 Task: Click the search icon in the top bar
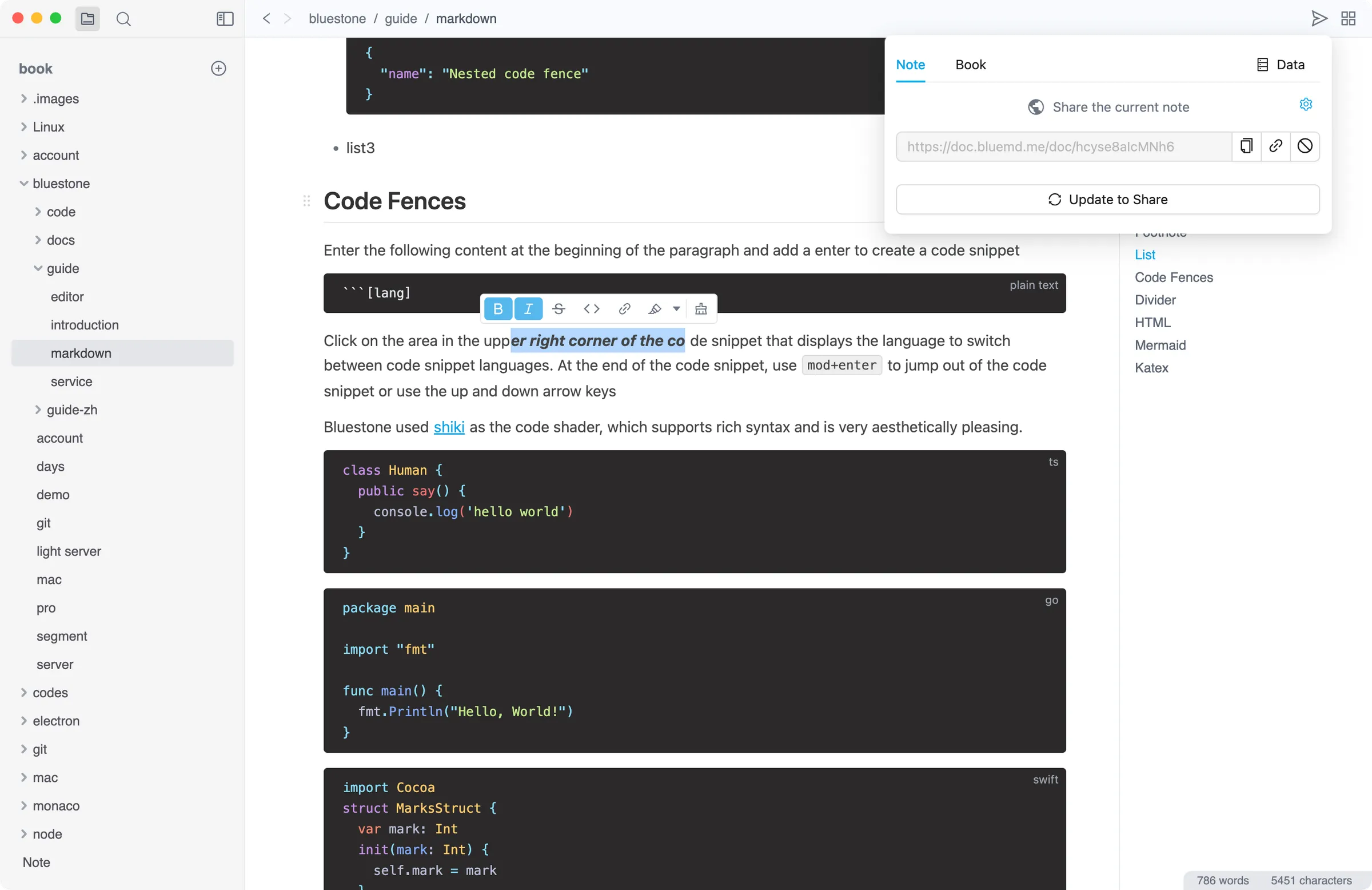point(123,19)
